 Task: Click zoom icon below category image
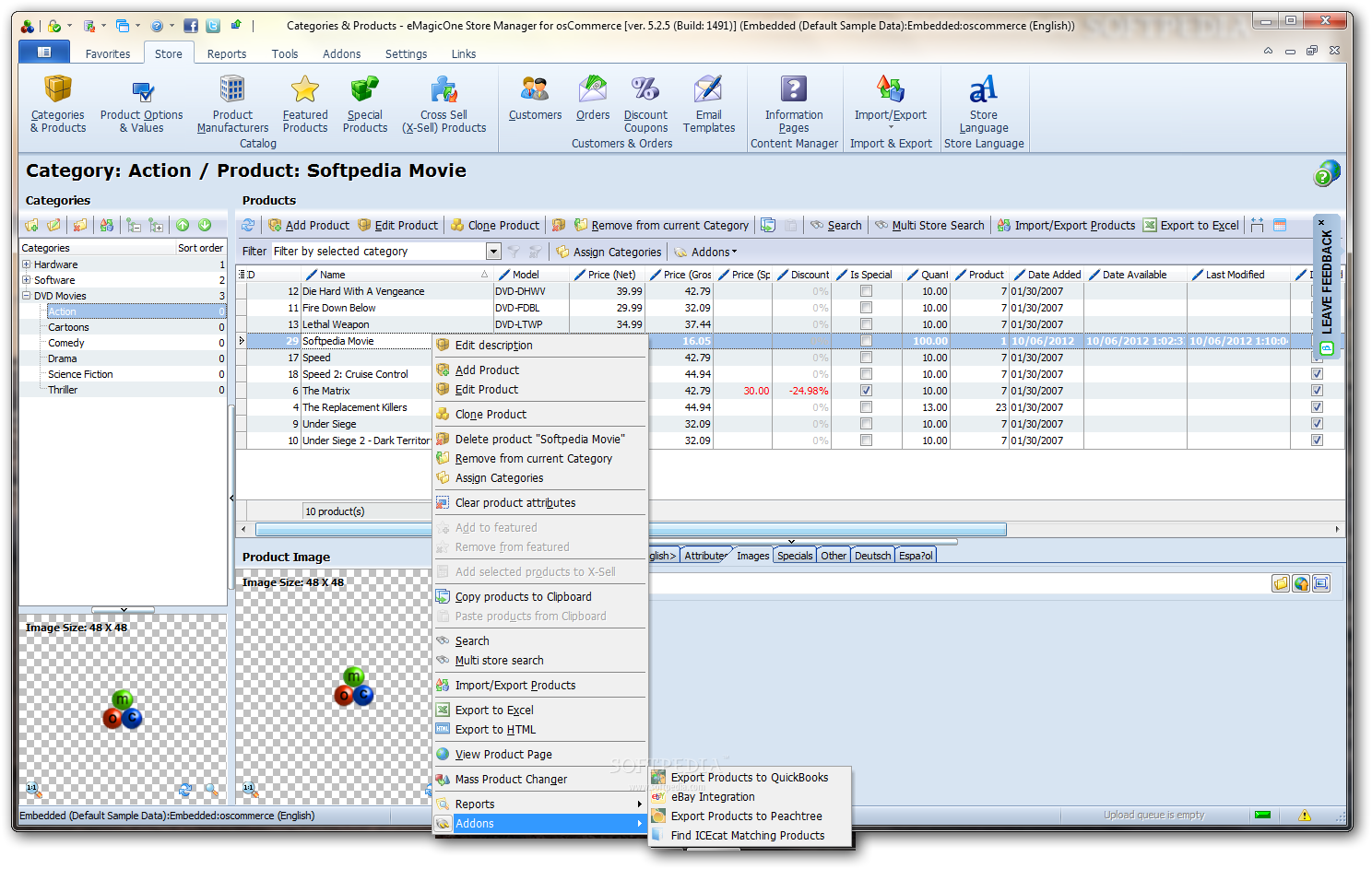pos(212,790)
